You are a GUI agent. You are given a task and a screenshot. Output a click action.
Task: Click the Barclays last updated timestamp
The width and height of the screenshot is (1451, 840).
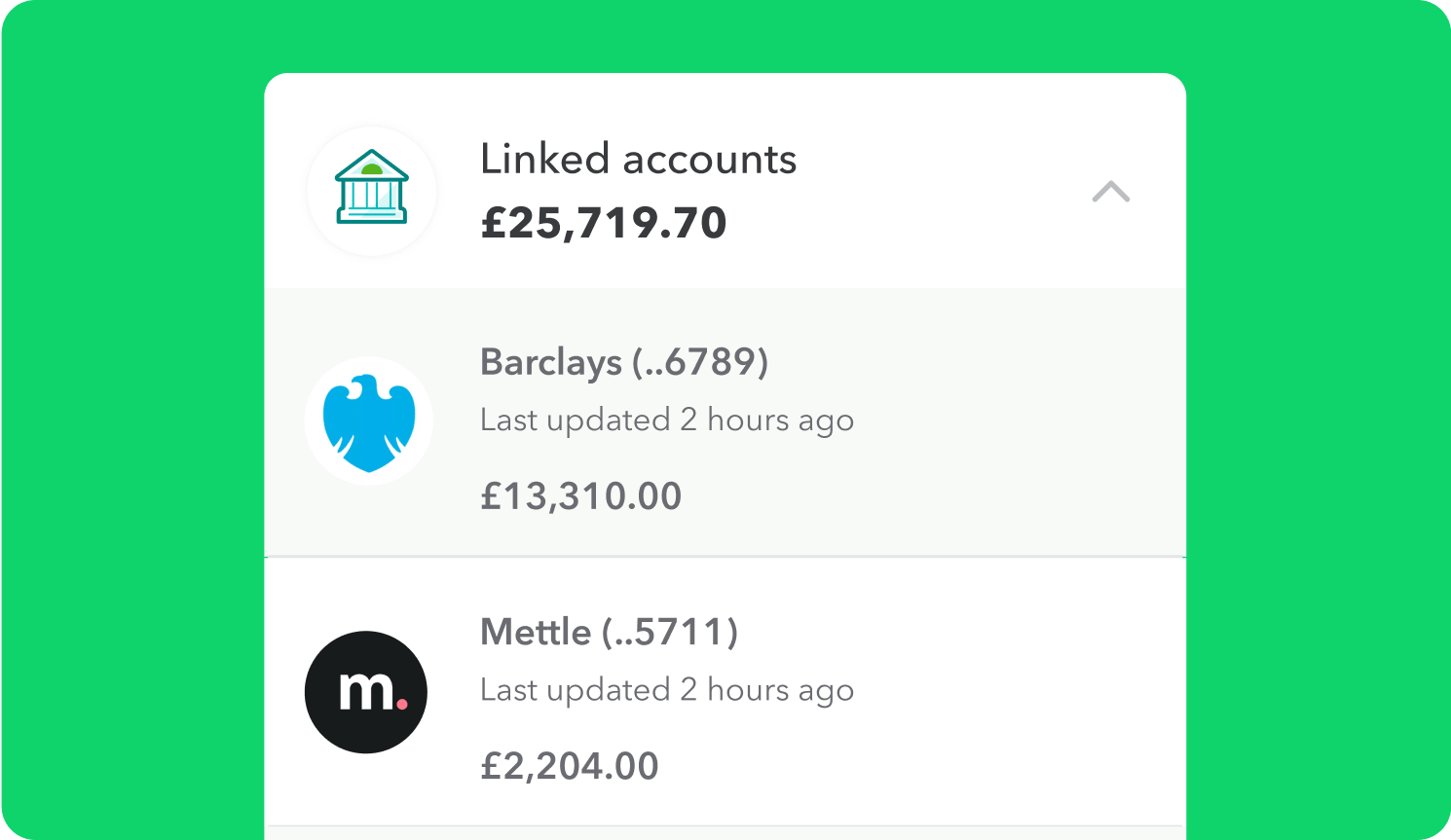666,420
